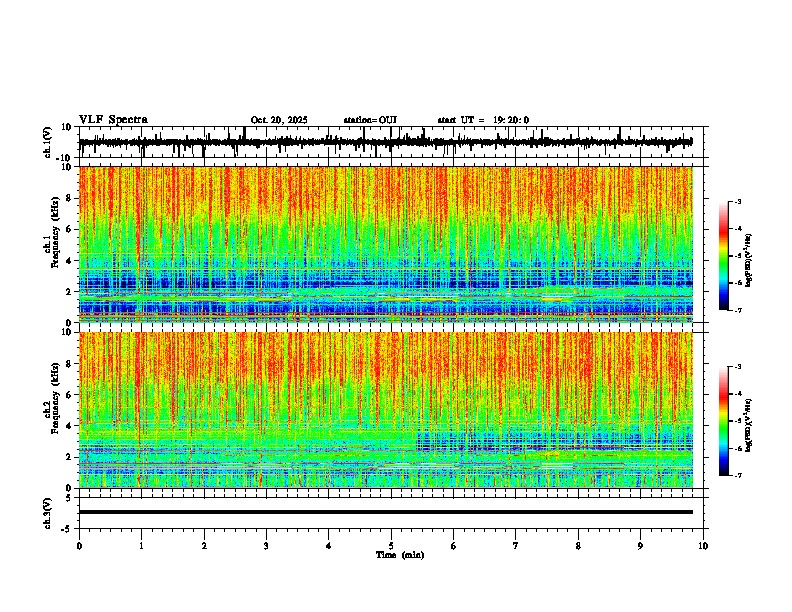Select the ch.2 color scale bar

coord(724,421)
